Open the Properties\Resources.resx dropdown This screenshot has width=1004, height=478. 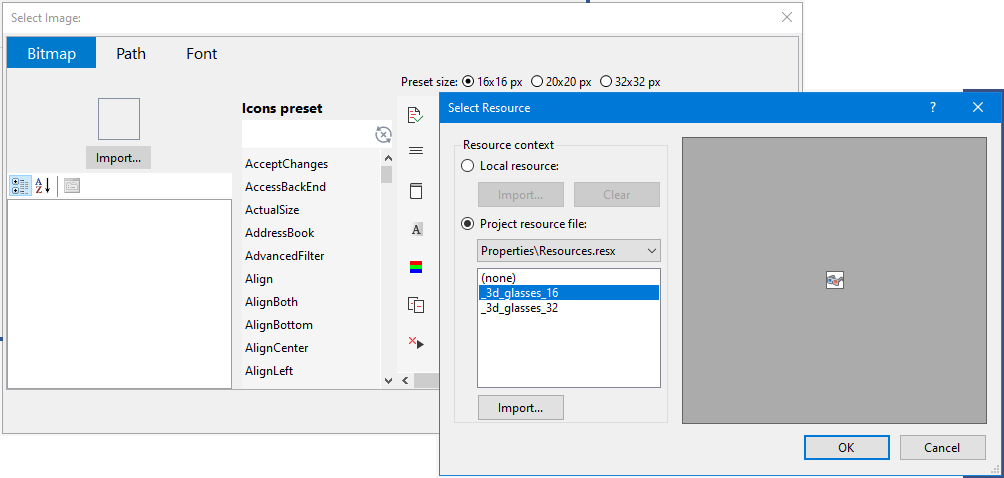click(x=569, y=251)
